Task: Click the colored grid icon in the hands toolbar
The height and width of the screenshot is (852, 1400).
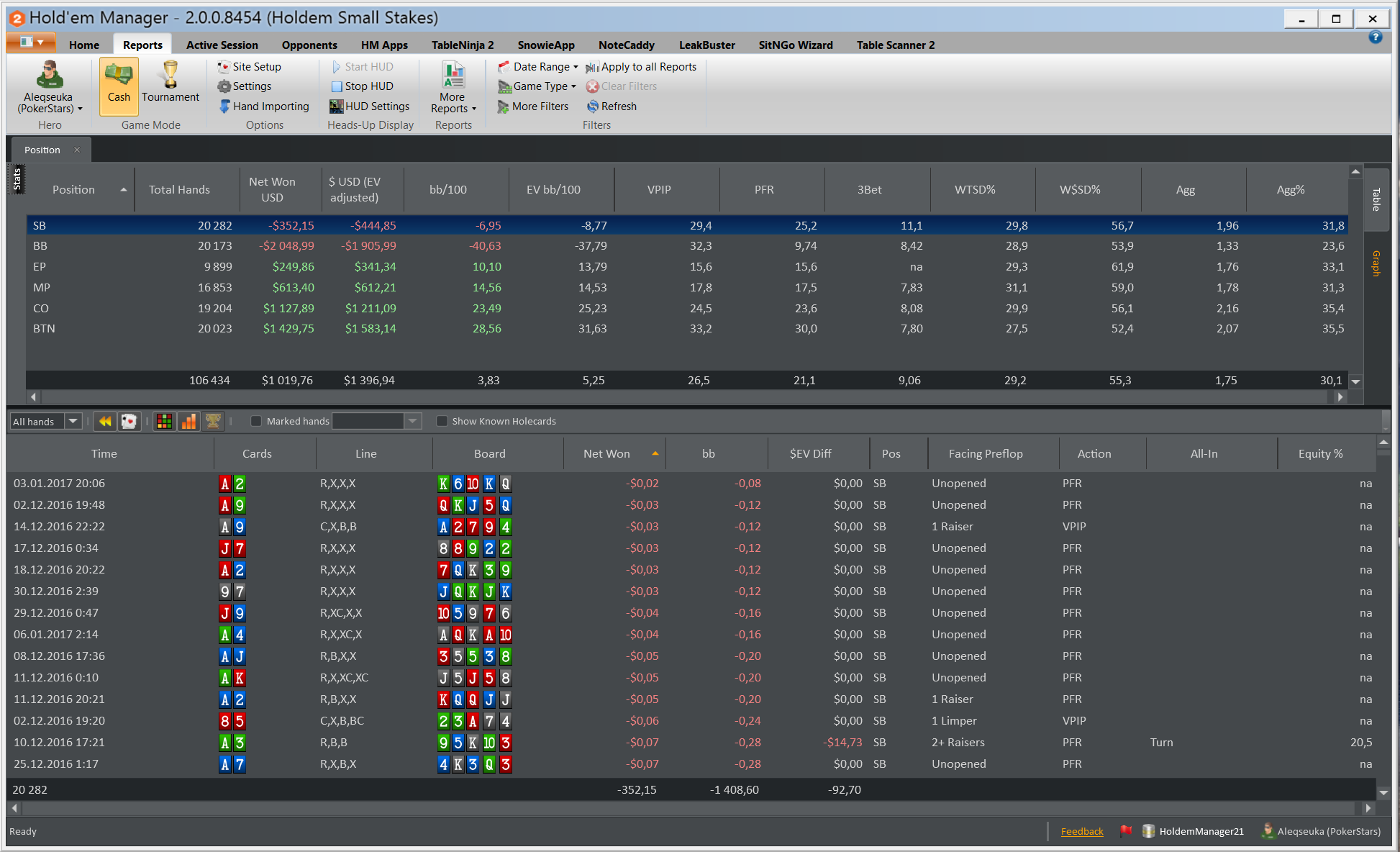Action: point(165,422)
